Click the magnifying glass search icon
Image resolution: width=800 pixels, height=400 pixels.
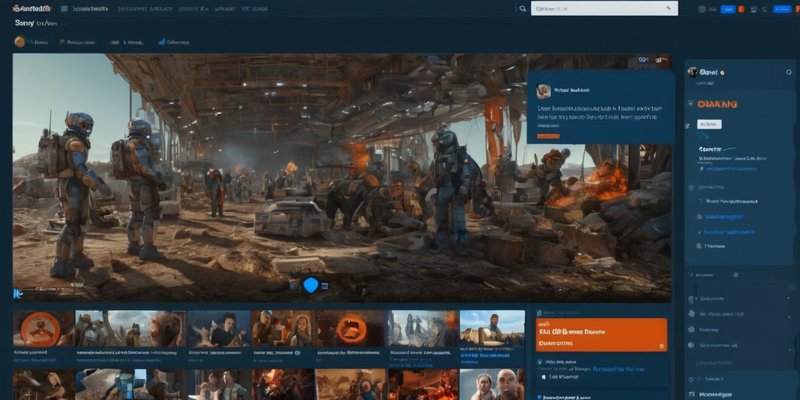click(522, 9)
